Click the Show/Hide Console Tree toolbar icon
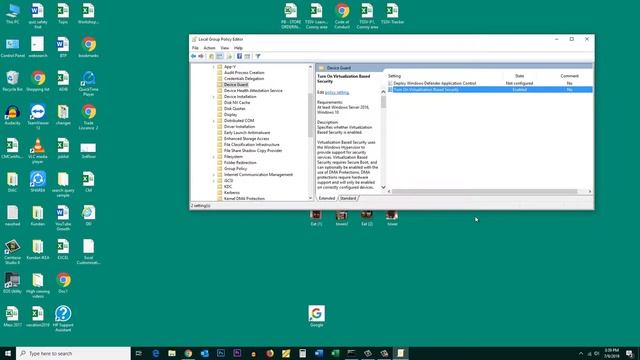Screen dimensions: 640x360 point(220,56)
